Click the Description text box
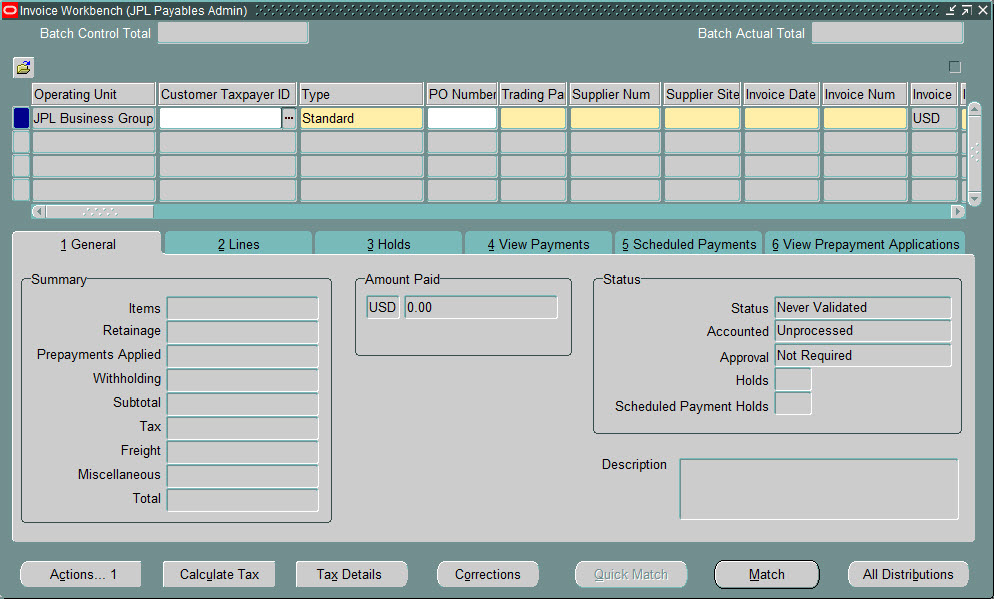 (818, 488)
